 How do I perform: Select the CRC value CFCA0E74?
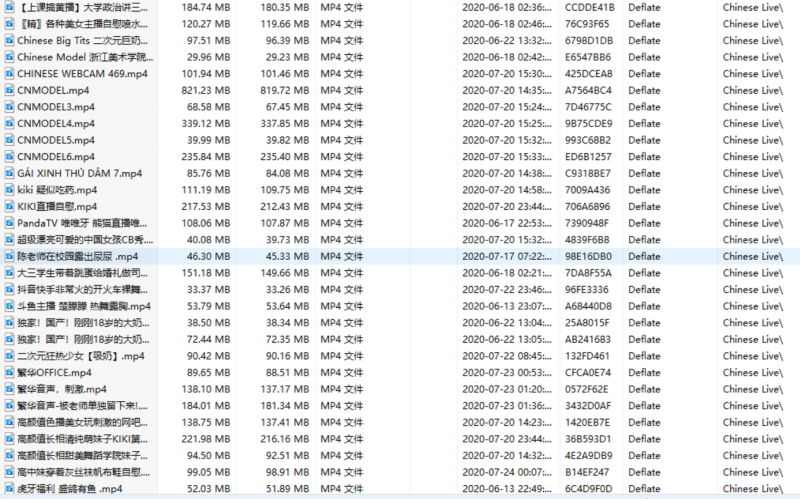click(x=588, y=373)
